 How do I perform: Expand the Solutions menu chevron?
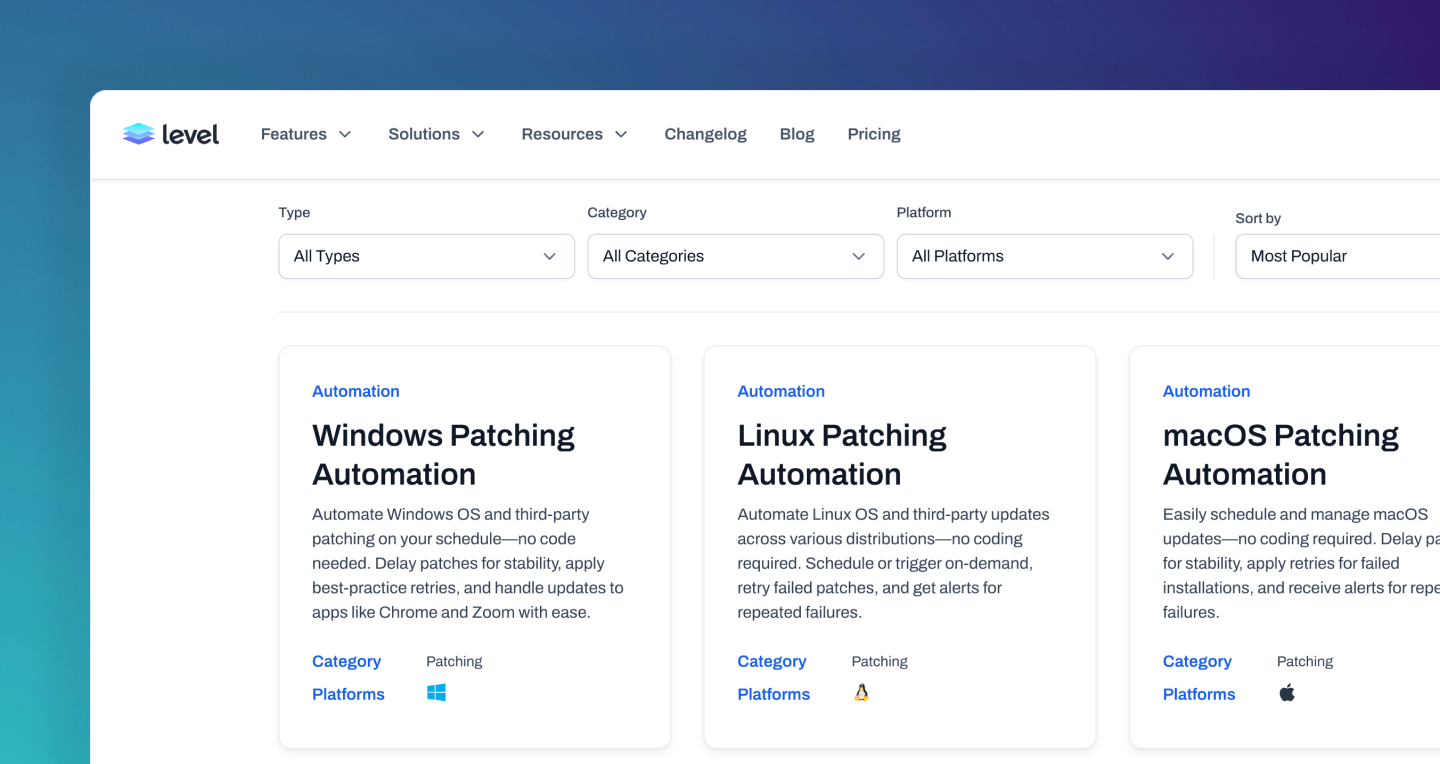(x=478, y=134)
